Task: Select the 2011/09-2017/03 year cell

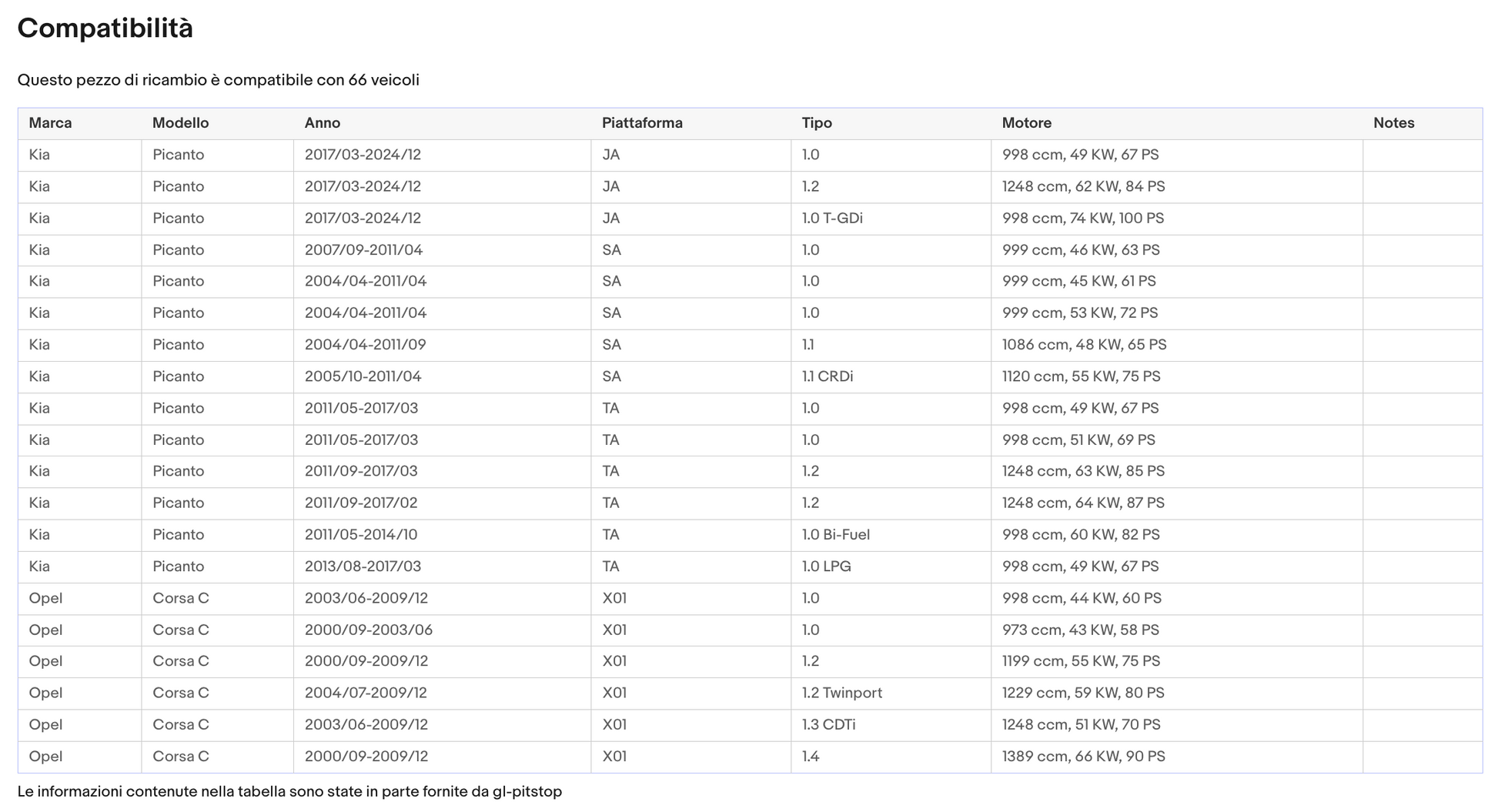Action: (443, 472)
